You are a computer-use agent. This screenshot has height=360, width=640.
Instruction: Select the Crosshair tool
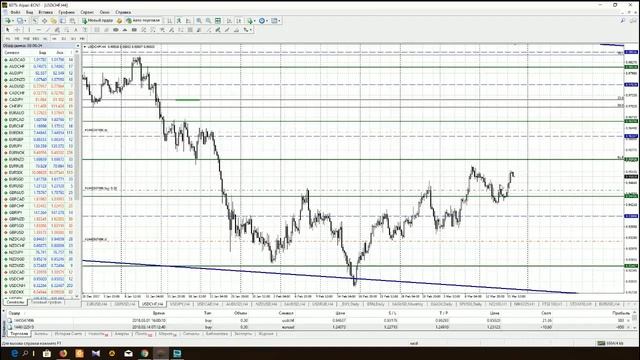click(17, 30)
